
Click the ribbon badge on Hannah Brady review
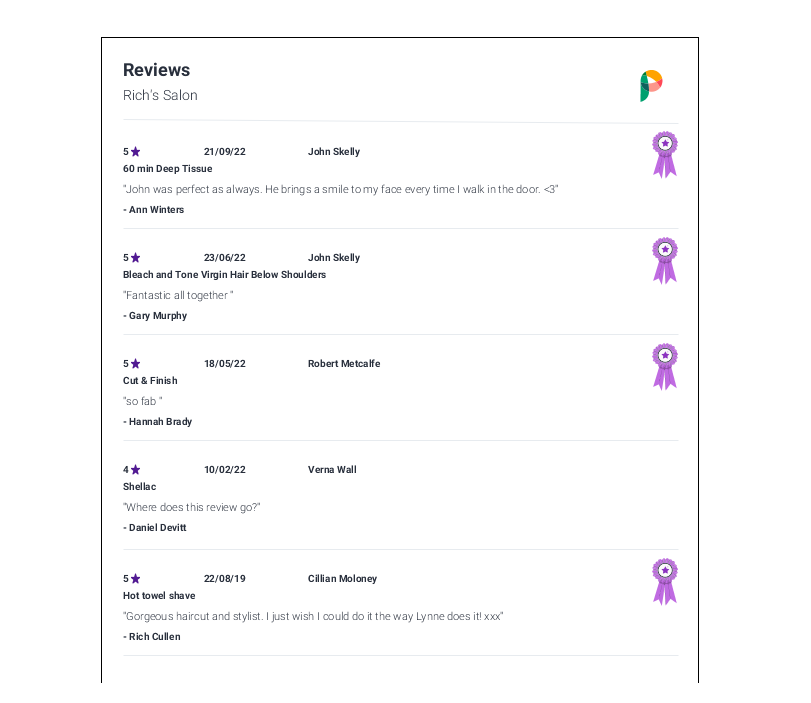pos(665,367)
